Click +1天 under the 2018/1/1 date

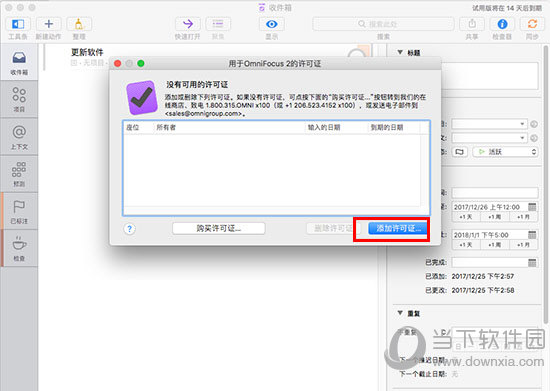466,245
